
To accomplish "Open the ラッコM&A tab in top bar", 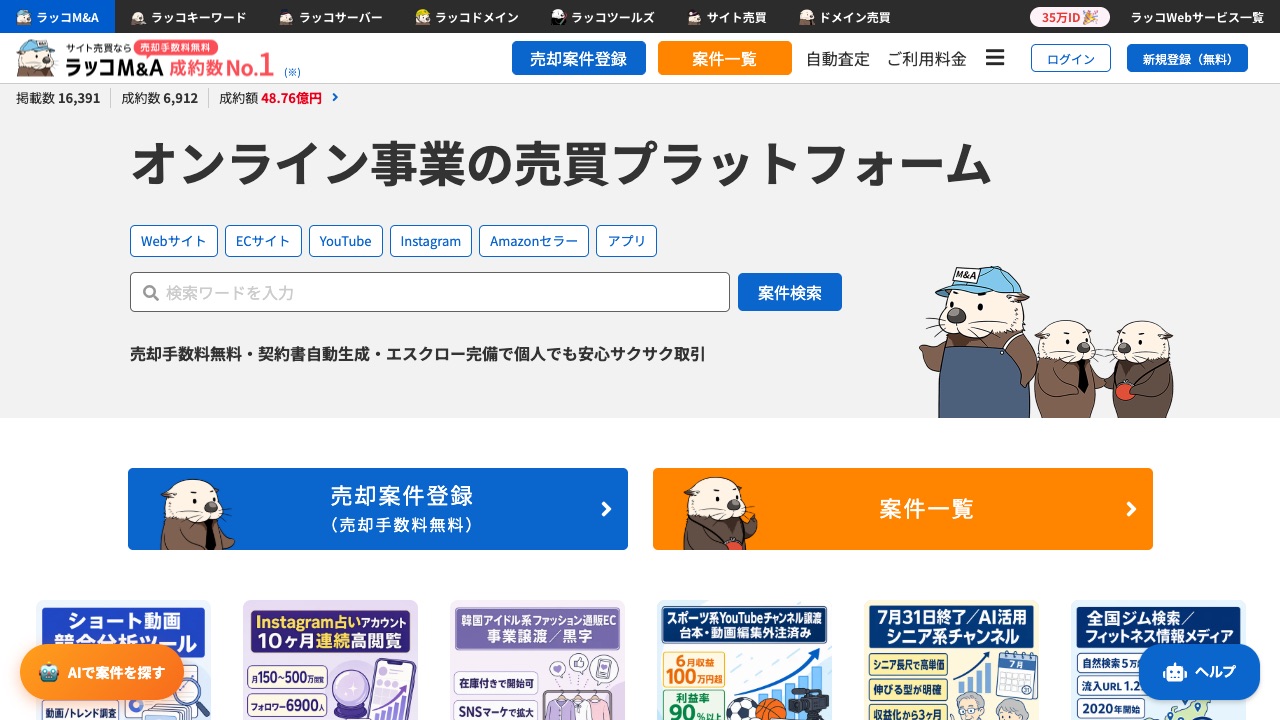I will [x=57, y=17].
